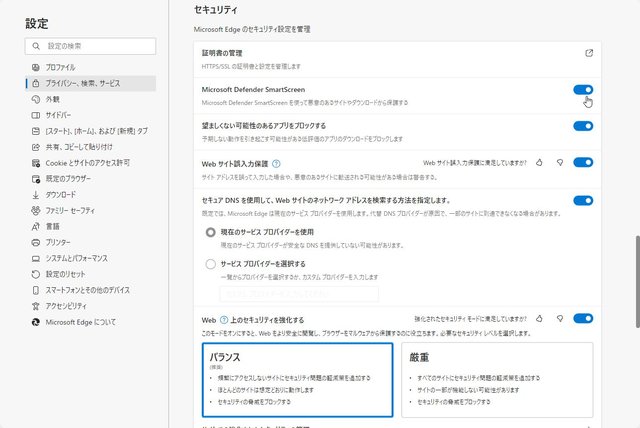
Task: Open Microsoft Edge について page
Action: pyautogui.click(x=91, y=322)
